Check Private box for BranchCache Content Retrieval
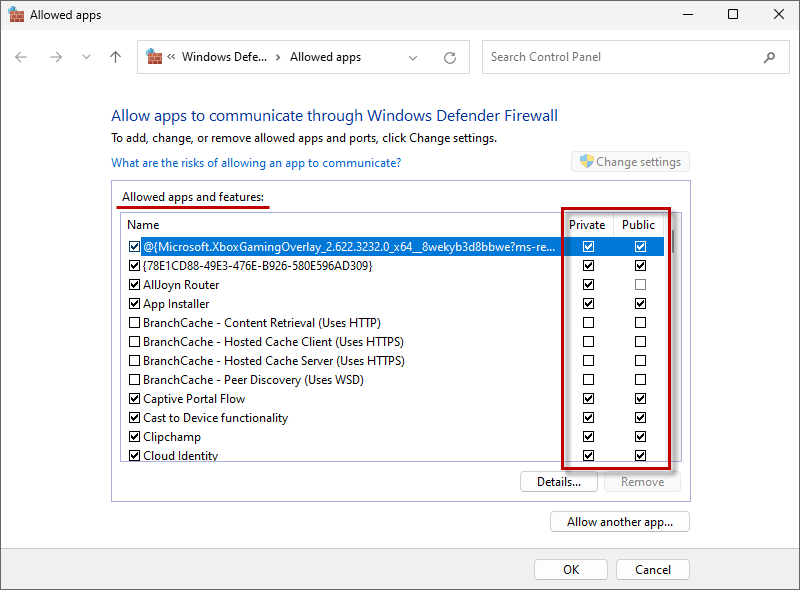This screenshot has width=800, height=590. [x=588, y=323]
